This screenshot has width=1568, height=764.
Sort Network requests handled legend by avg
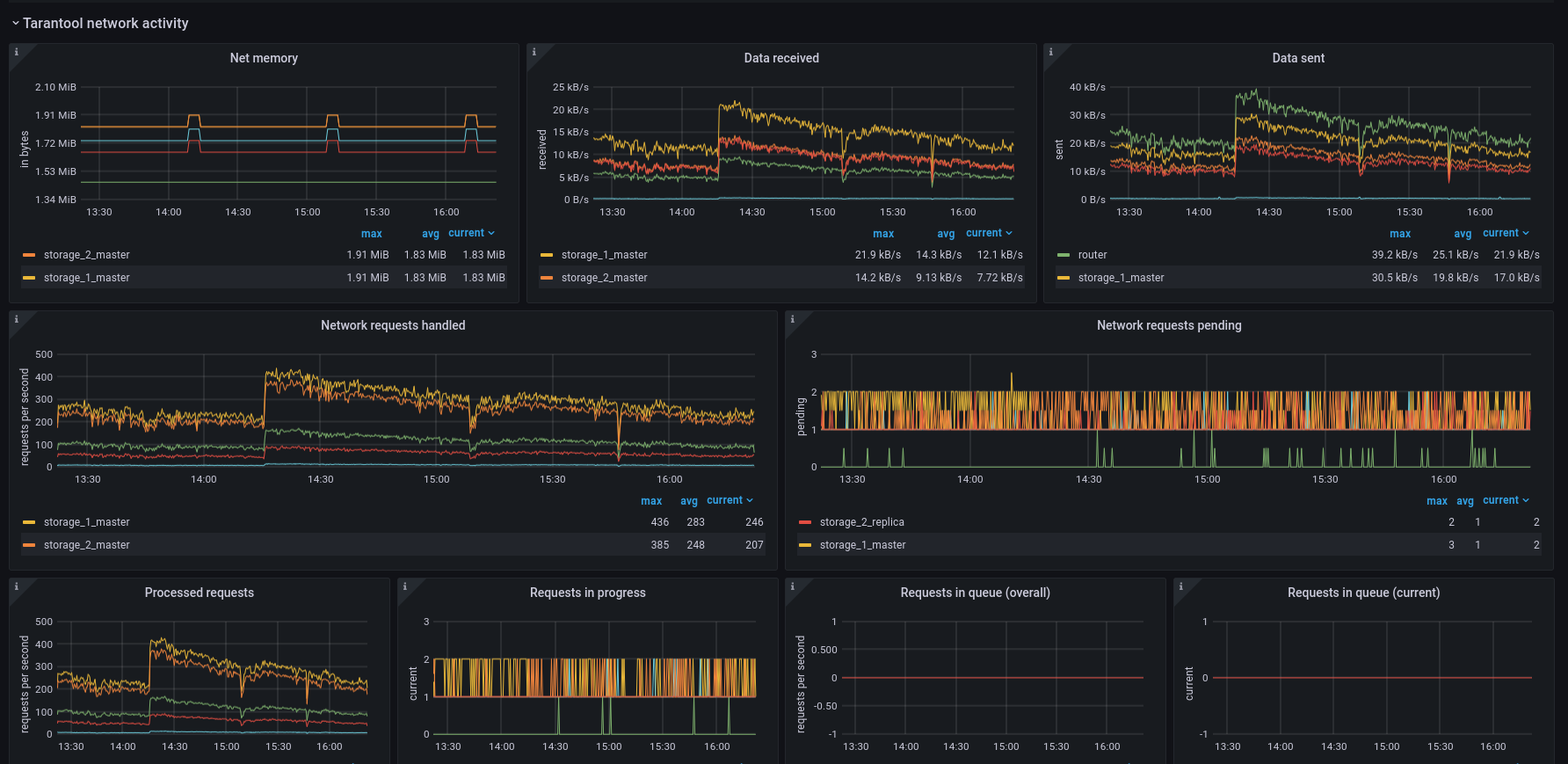(x=689, y=501)
